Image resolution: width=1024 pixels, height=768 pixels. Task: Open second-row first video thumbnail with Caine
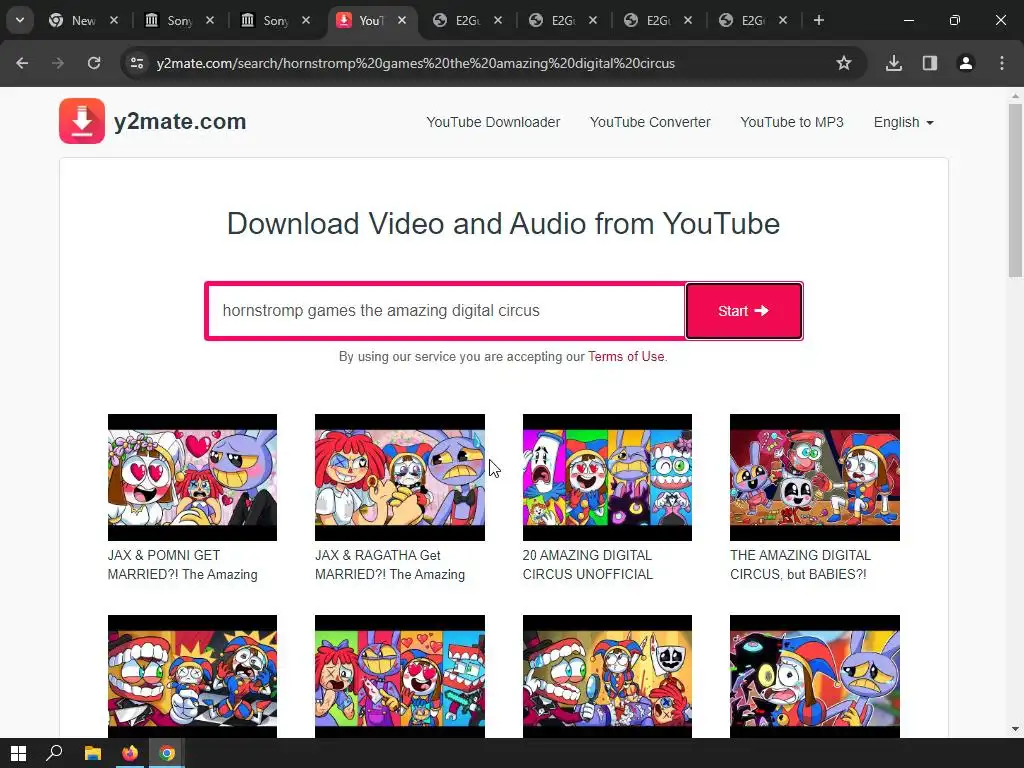(192, 677)
